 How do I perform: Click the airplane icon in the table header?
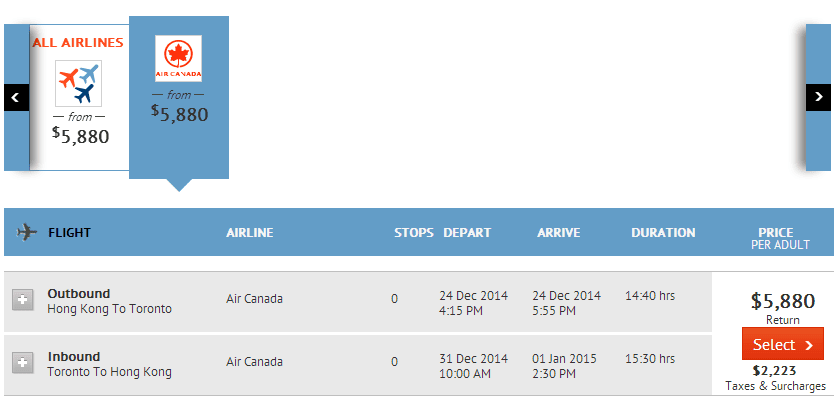coord(27,233)
